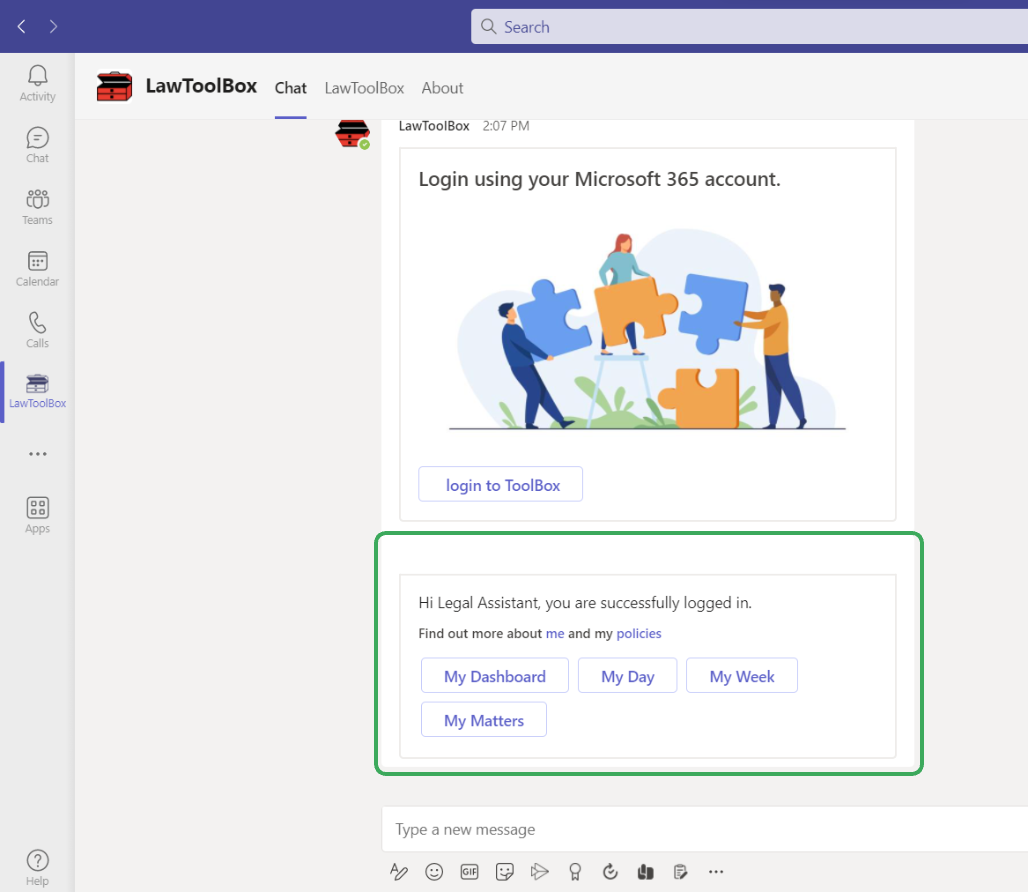Open the Calendar app
This screenshot has height=892, width=1028.
[x=37, y=268]
